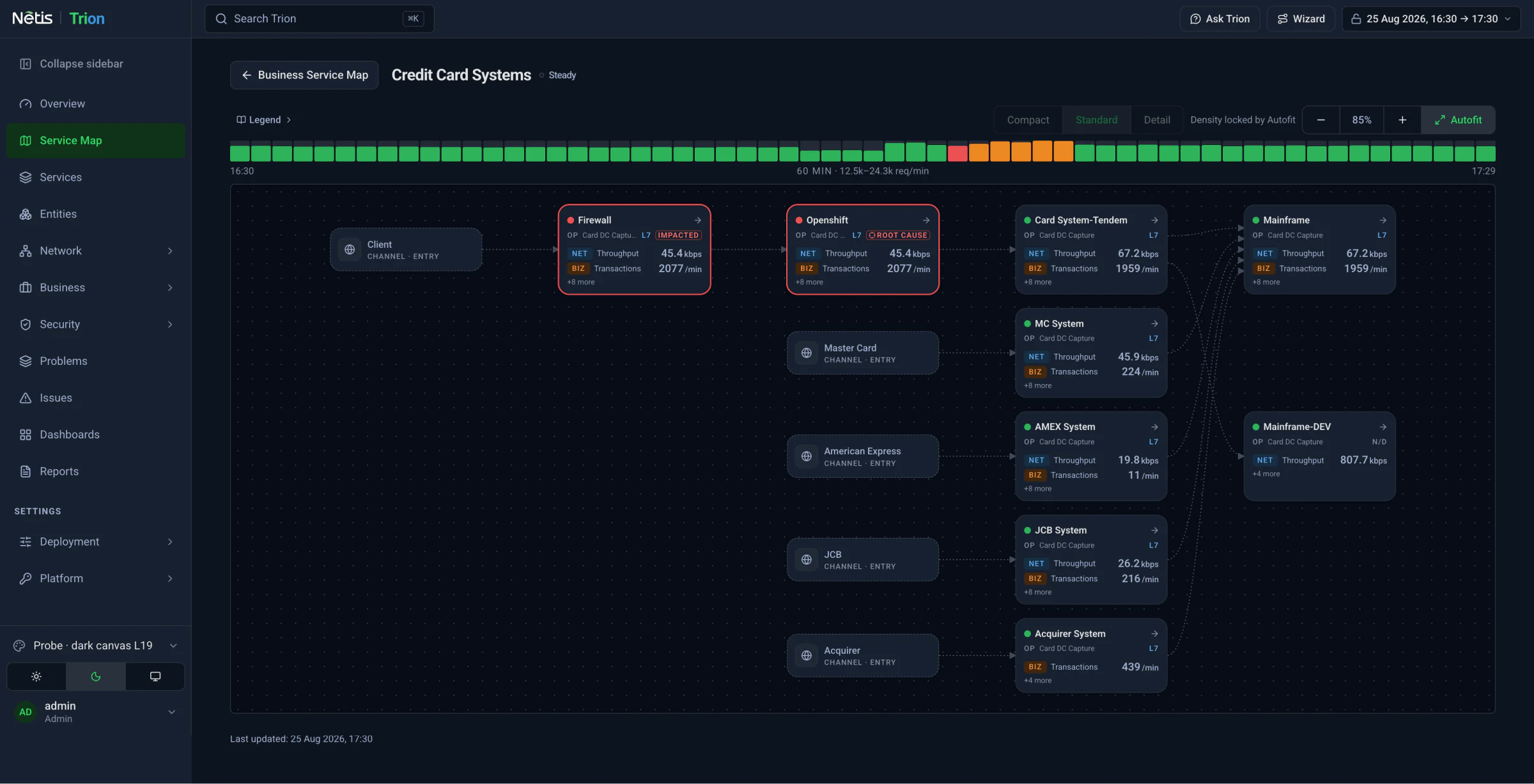This screenshot has width=1534, height=784.
Task: Expand the admin user menu
Action: (x=171, y=712)
